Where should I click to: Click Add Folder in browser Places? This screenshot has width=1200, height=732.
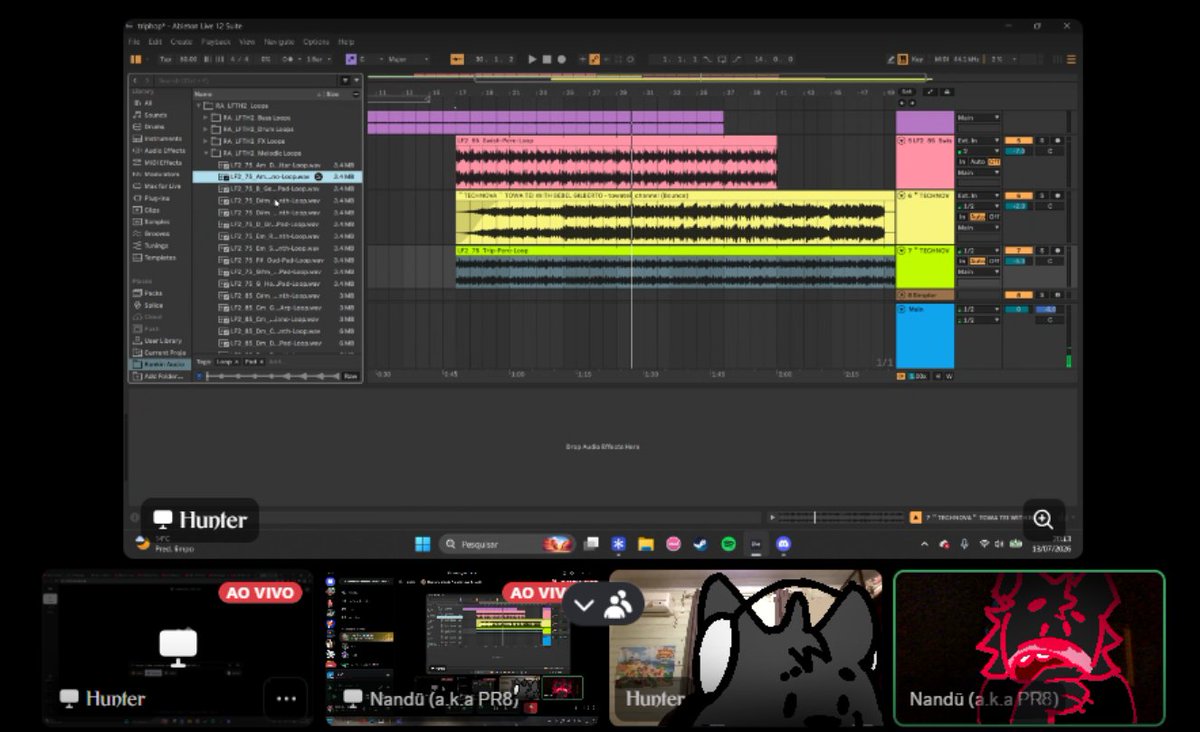click(160, 377)
